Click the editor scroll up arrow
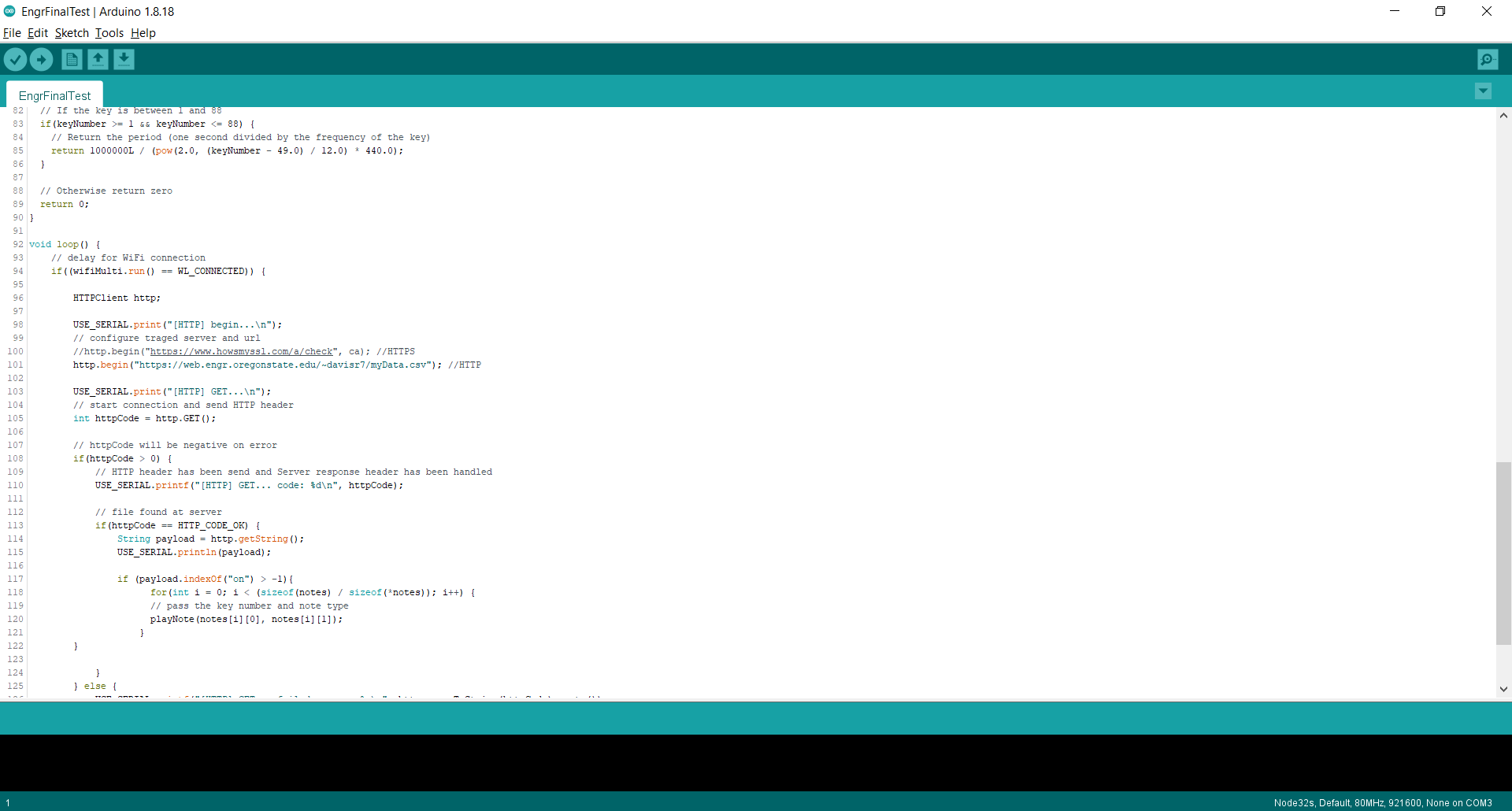Image resolution: width=1512 pixels, height=811 pixels. [1503, 116]
